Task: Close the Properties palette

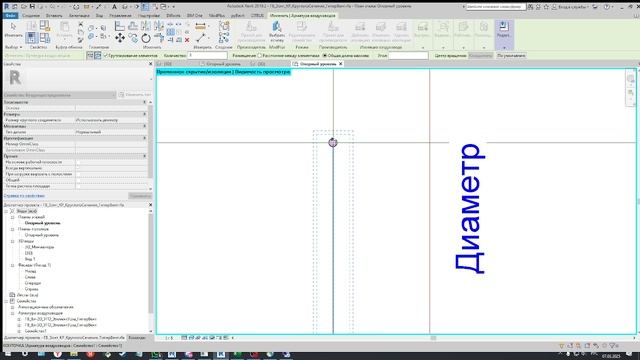Action: pos(150,64)
